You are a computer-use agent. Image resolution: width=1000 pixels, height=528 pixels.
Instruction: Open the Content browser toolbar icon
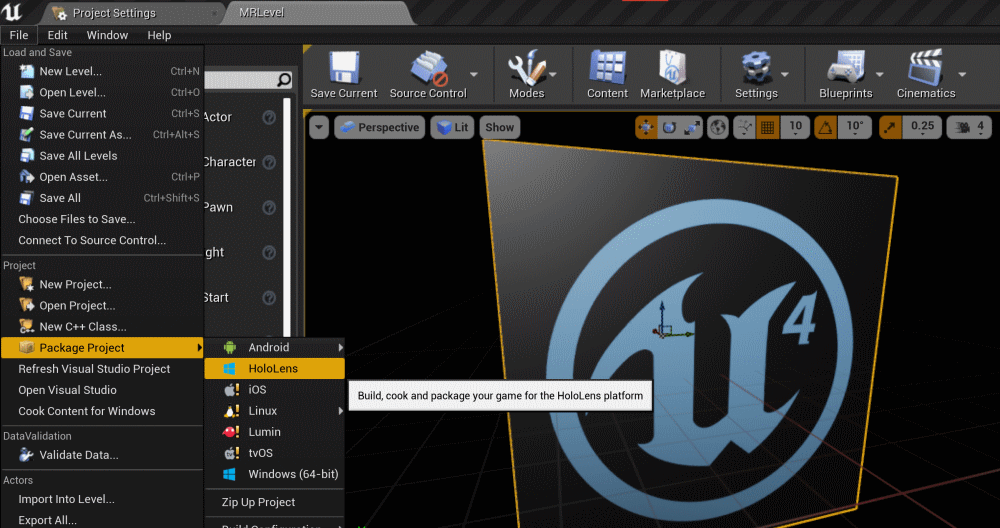click(607, 68)
